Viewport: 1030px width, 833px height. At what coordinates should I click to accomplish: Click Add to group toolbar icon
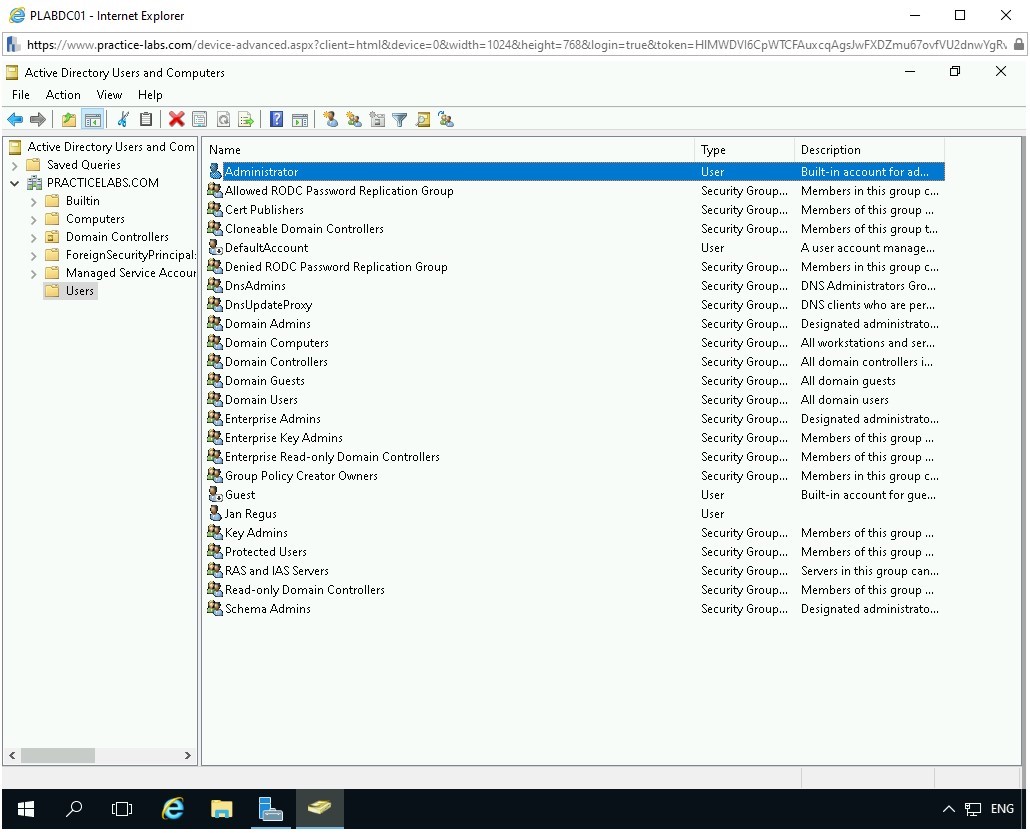(446, 120)
